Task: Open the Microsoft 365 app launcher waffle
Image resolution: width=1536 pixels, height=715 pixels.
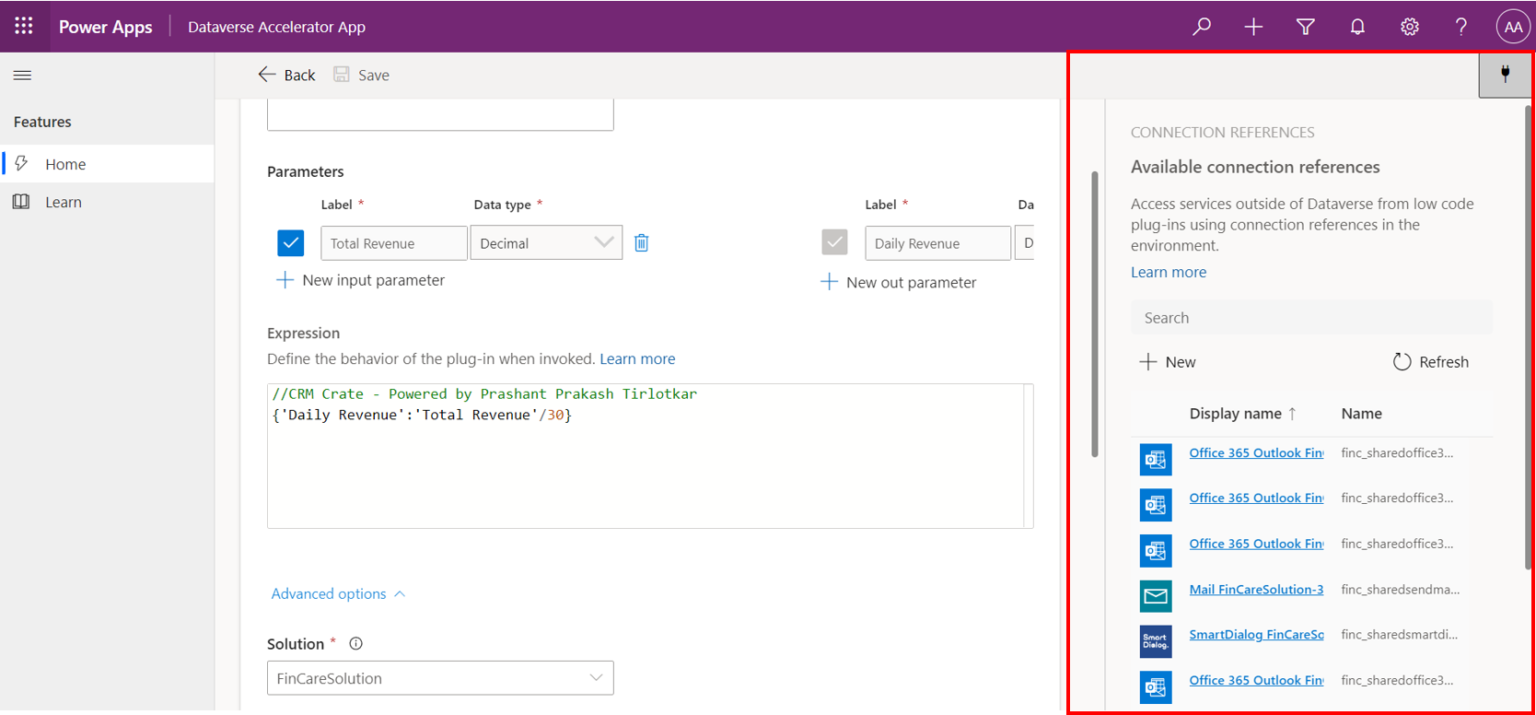Action: point(22,26)
